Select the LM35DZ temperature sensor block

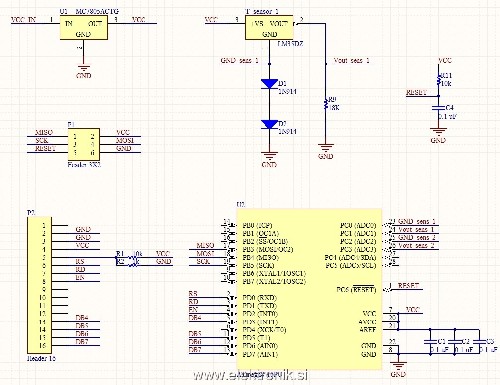pyautogui.click(x=269, y=27)
